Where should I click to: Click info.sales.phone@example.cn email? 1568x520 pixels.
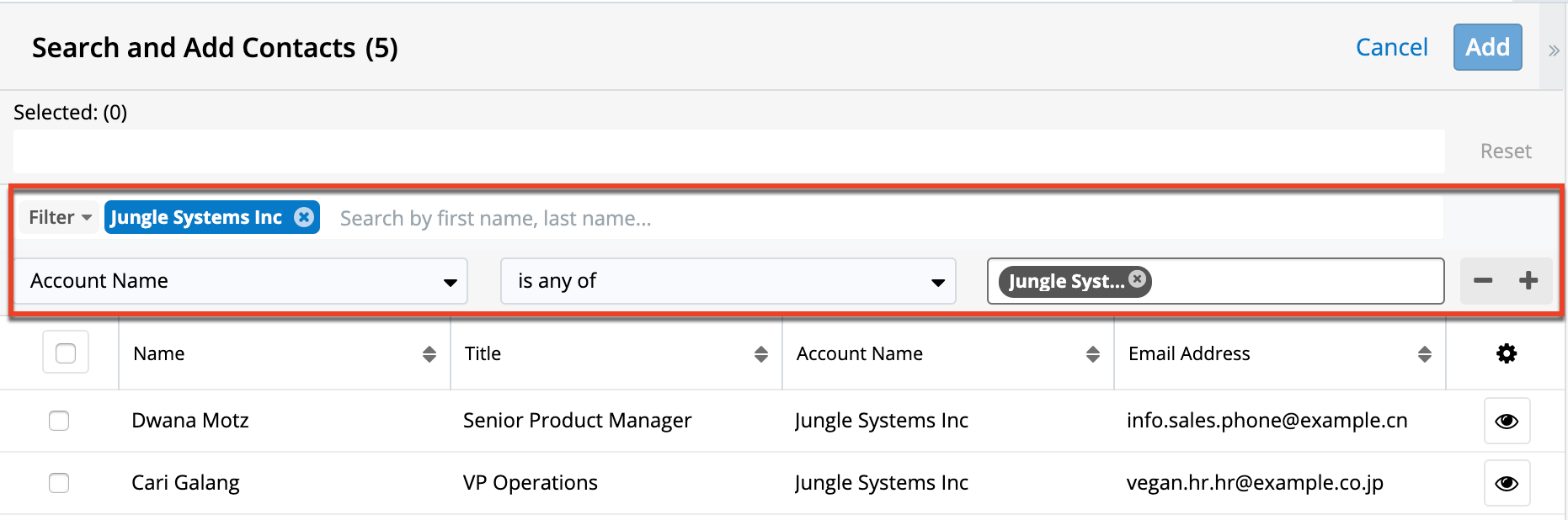point(1267,420)
